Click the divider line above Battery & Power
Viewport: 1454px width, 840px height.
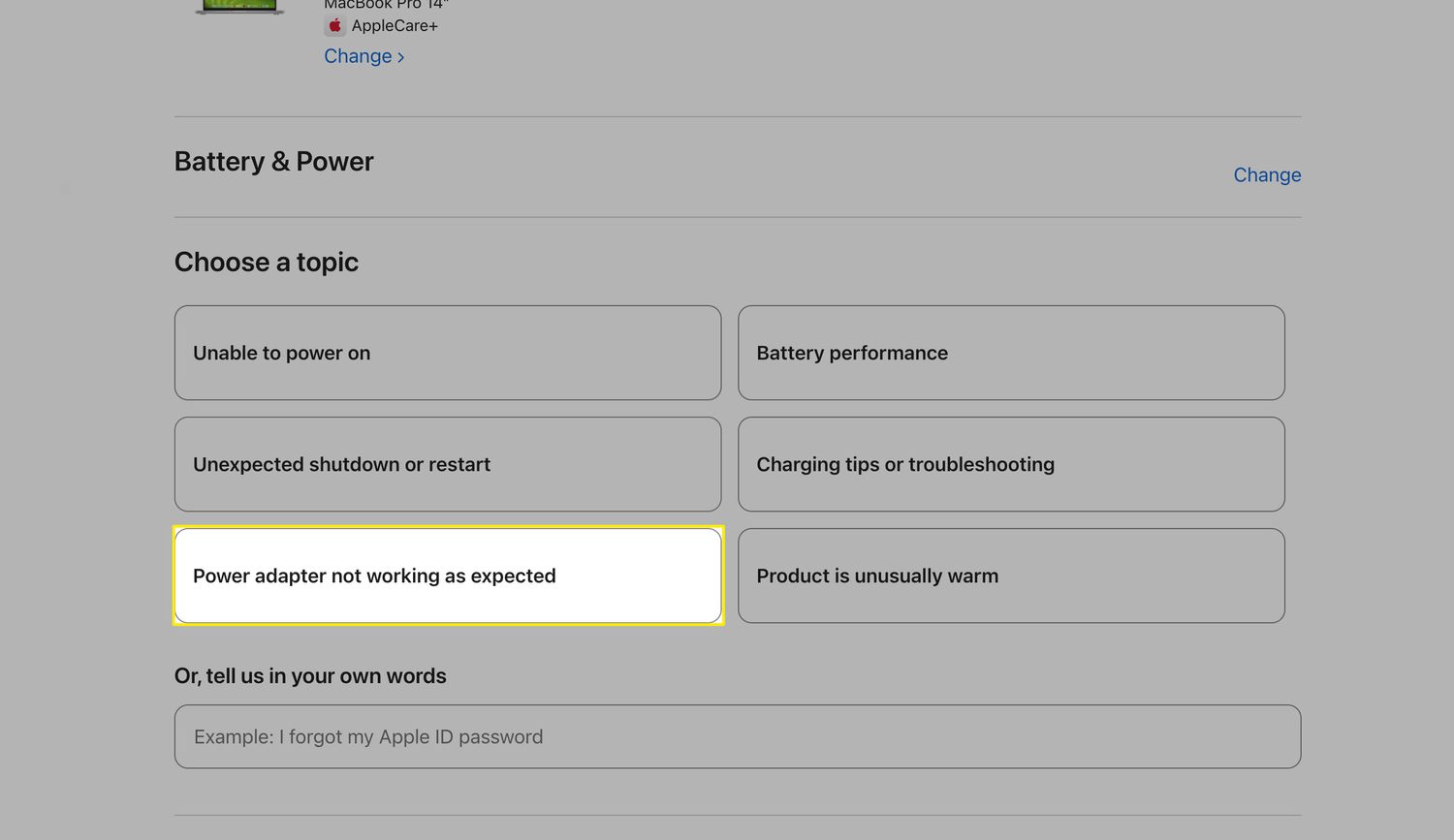point(737,117)
